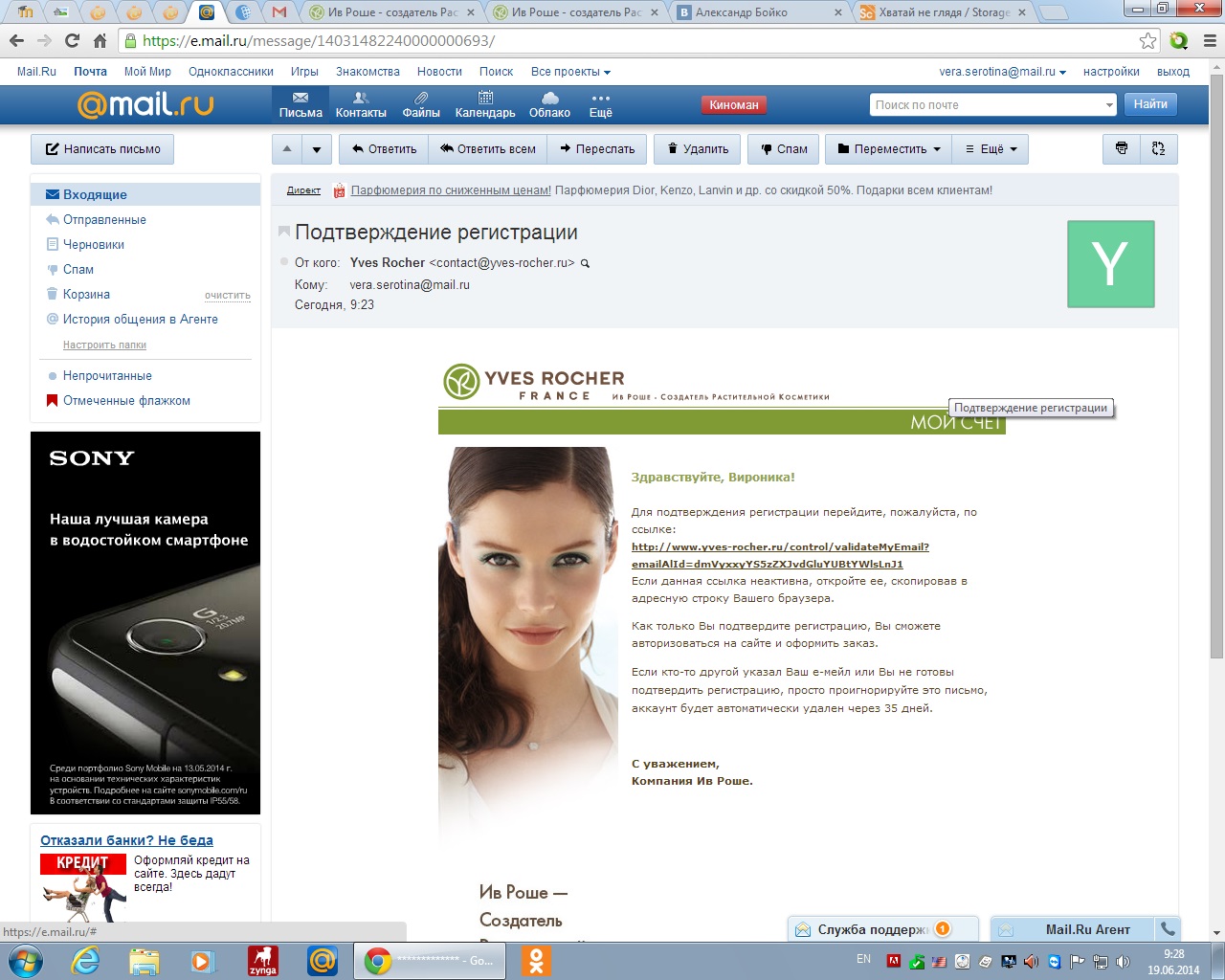This screenshot has width=1225, height=980.
Task: Open Знакомства in top menu
Action: (x=367, y=72)
